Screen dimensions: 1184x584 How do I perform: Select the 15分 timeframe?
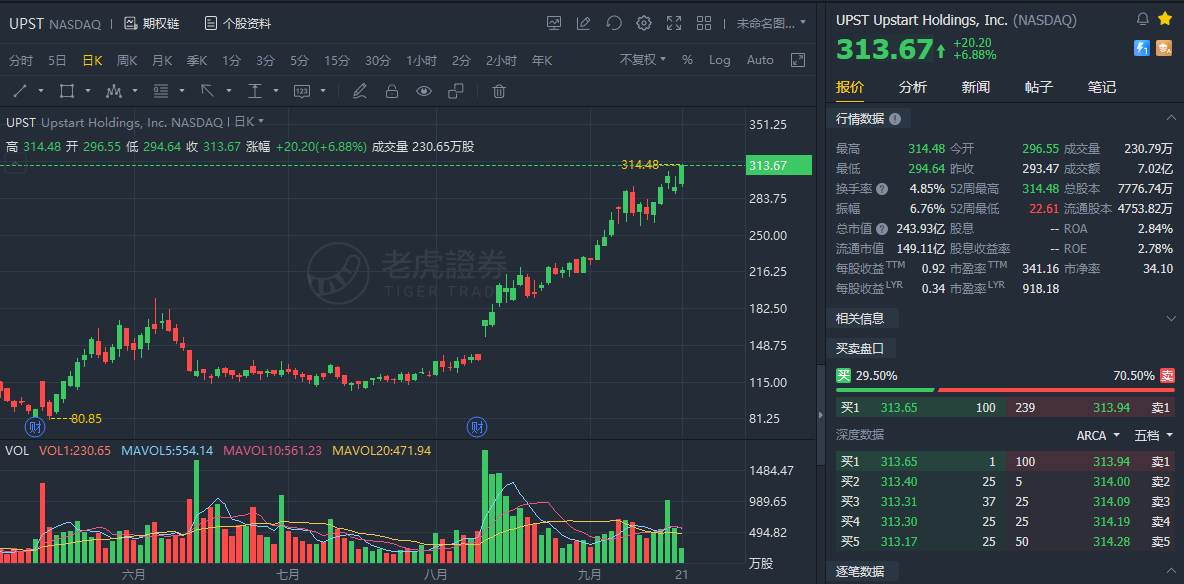coord(337,60)
